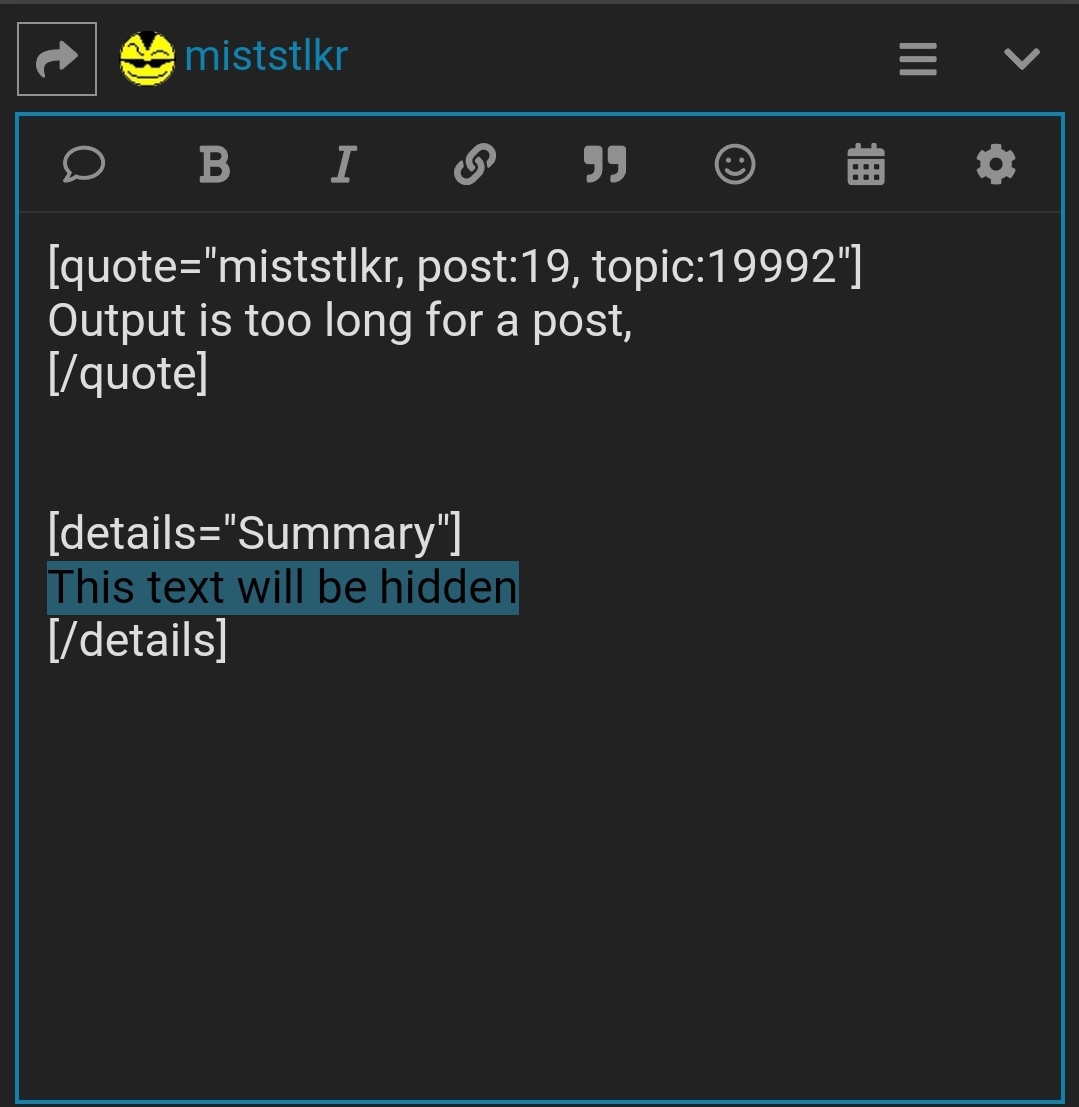This screenshot has height=1107, width=1079.
Task: Place cursor on the [/quote] line
Action: [x=128, y=373]
